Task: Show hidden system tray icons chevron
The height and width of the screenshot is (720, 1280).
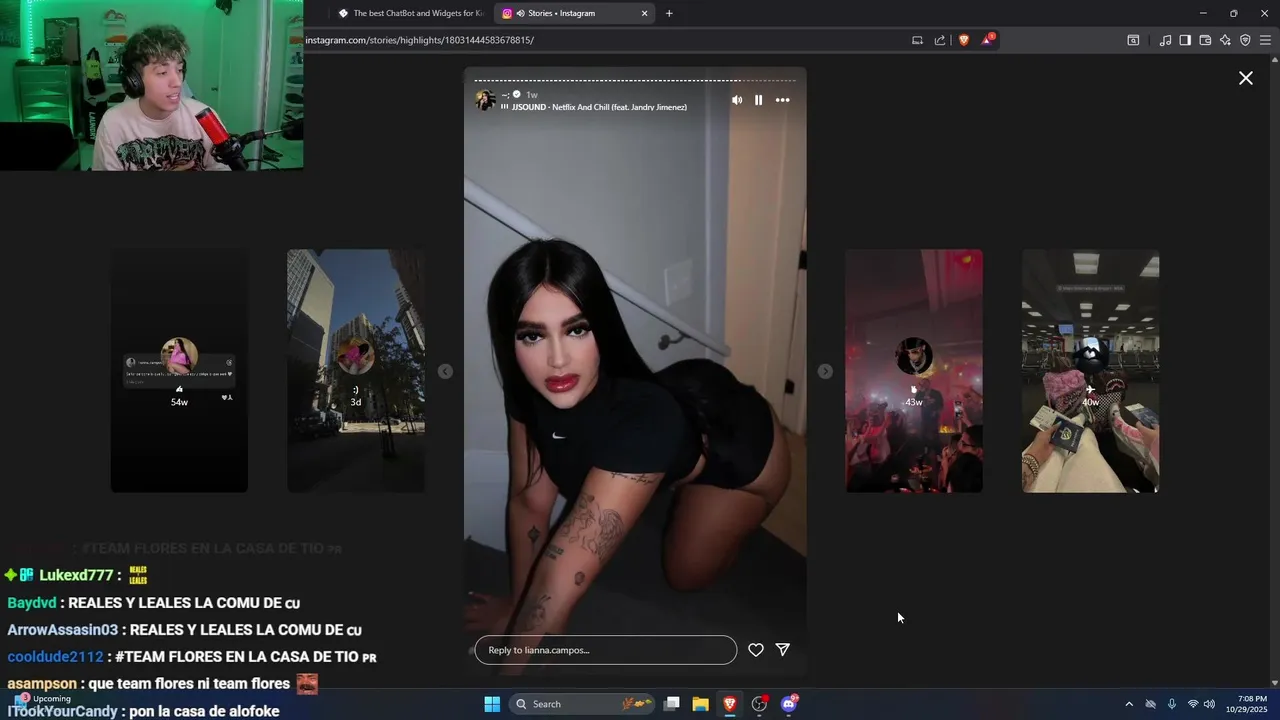Action: click(1129, 704)
